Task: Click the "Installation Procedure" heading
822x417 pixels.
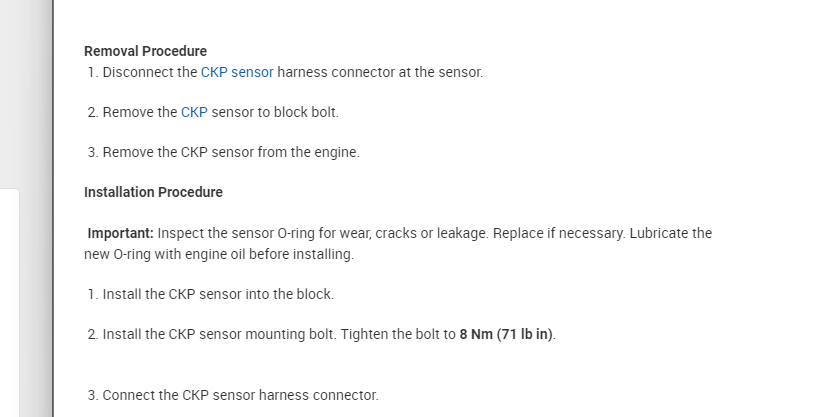Action: [153, 192]
